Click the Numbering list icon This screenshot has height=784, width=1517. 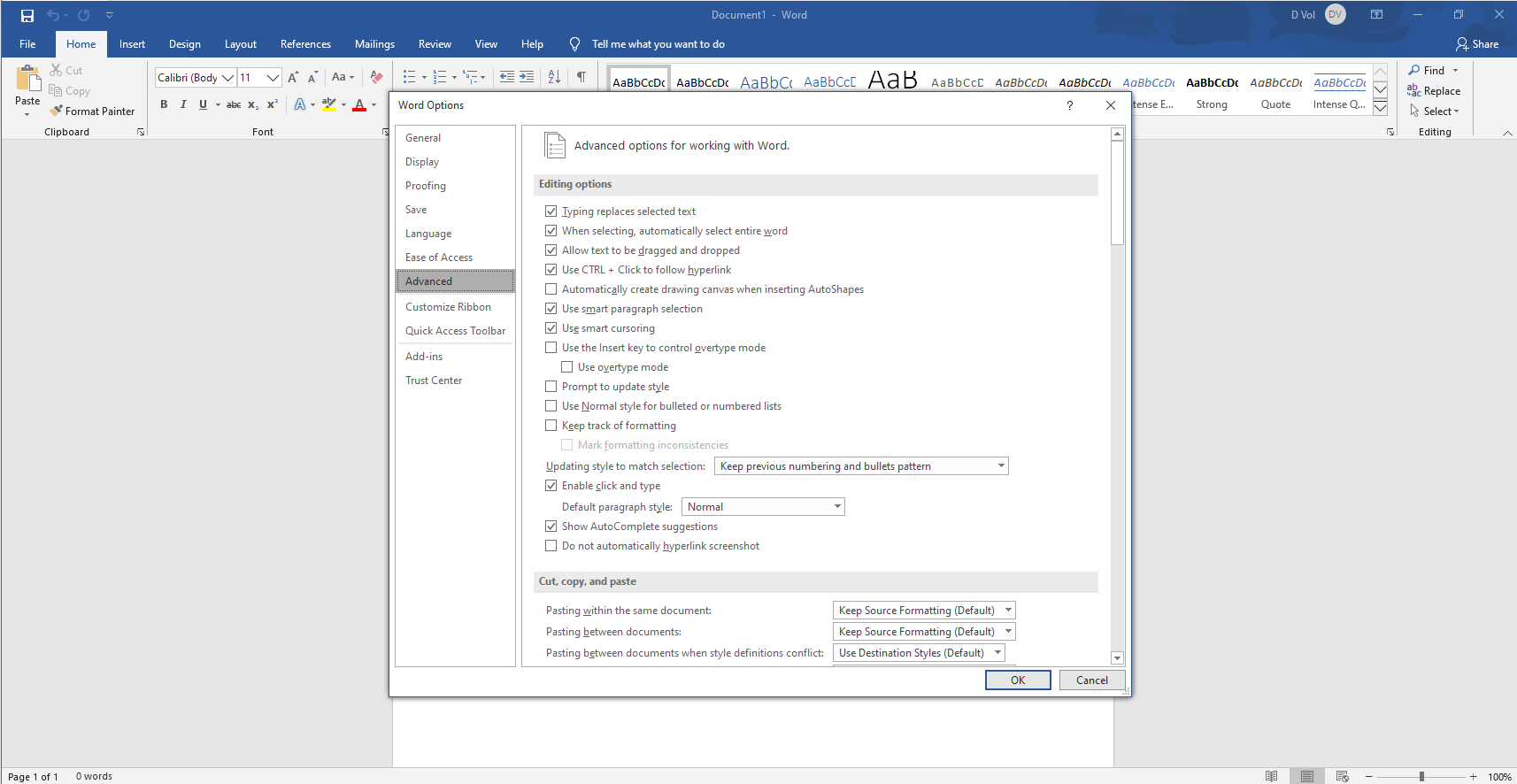click(x=440, y=77)
